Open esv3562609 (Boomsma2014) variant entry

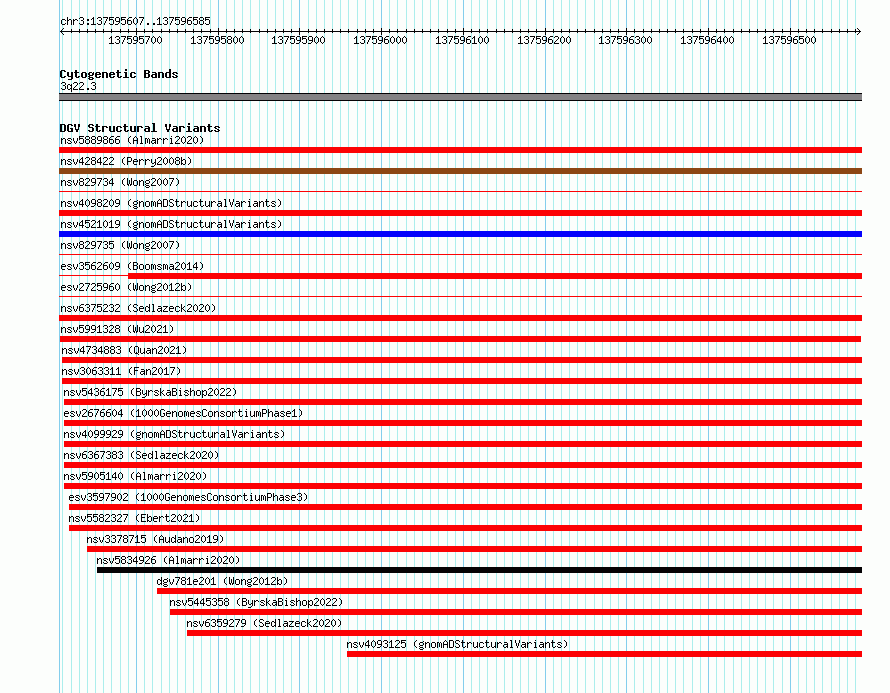point(132,266)
